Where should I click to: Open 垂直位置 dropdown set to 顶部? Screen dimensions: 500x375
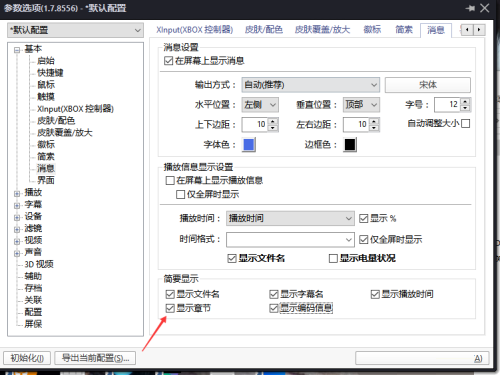pyautogui.click(x=361, y=105)
